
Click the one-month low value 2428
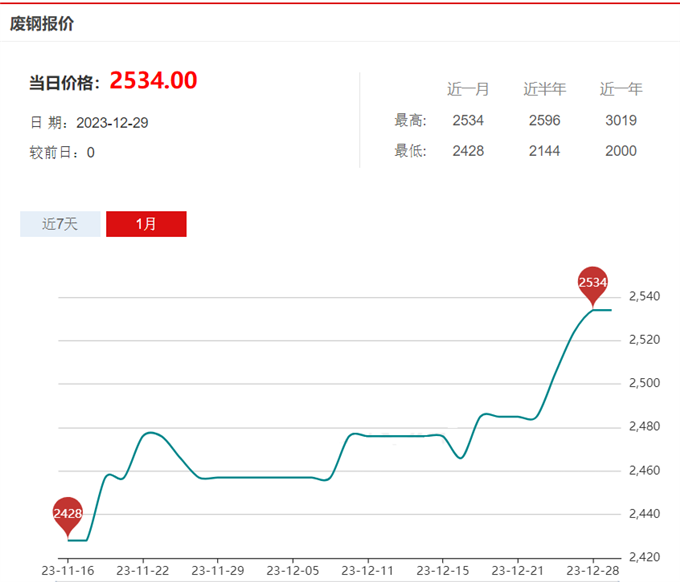tap(468, 151)
